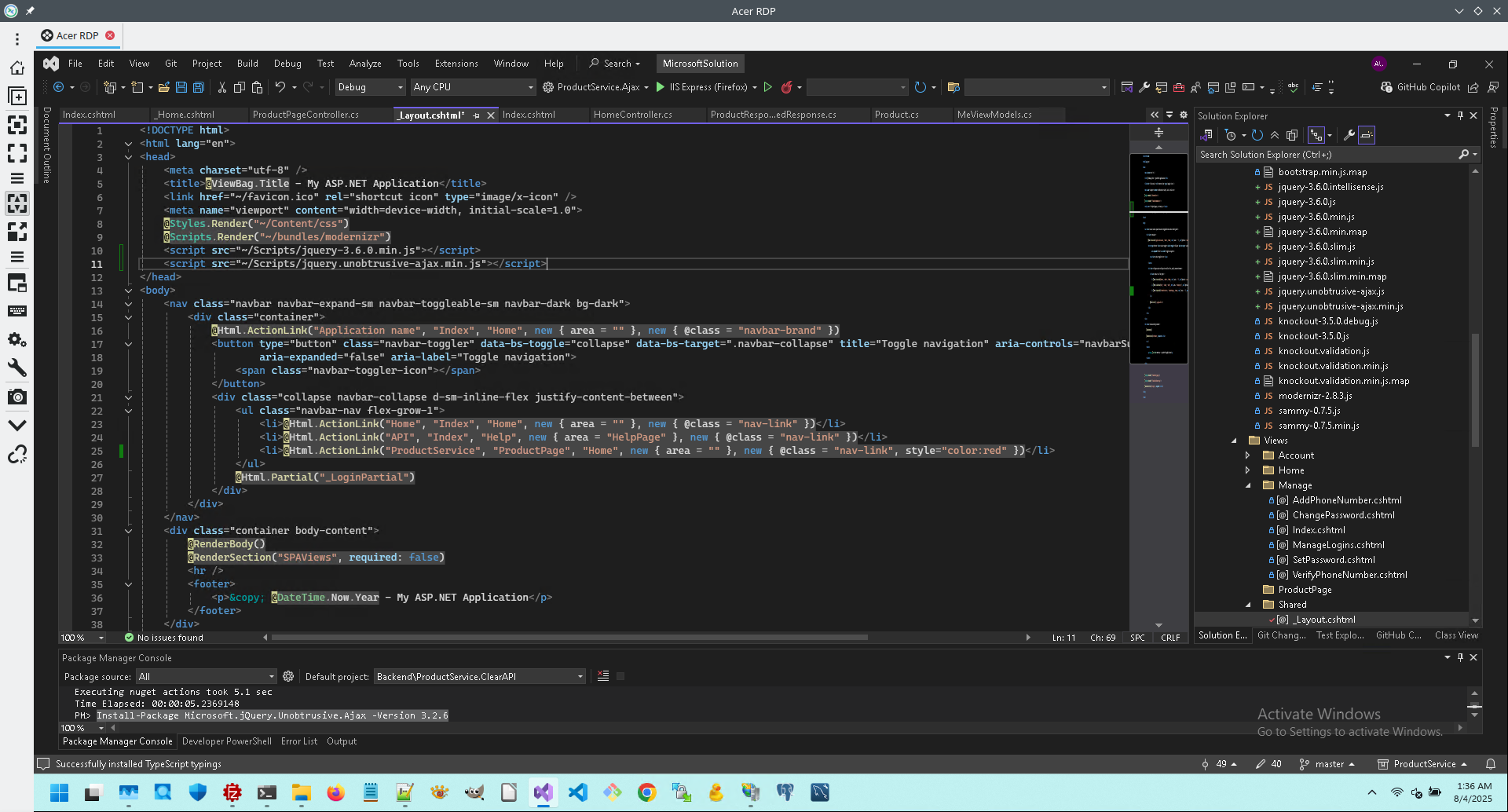Expand the Home folder in Solution Explorer
This screenshot has width=1508, height=812.
click(1247, 470)
